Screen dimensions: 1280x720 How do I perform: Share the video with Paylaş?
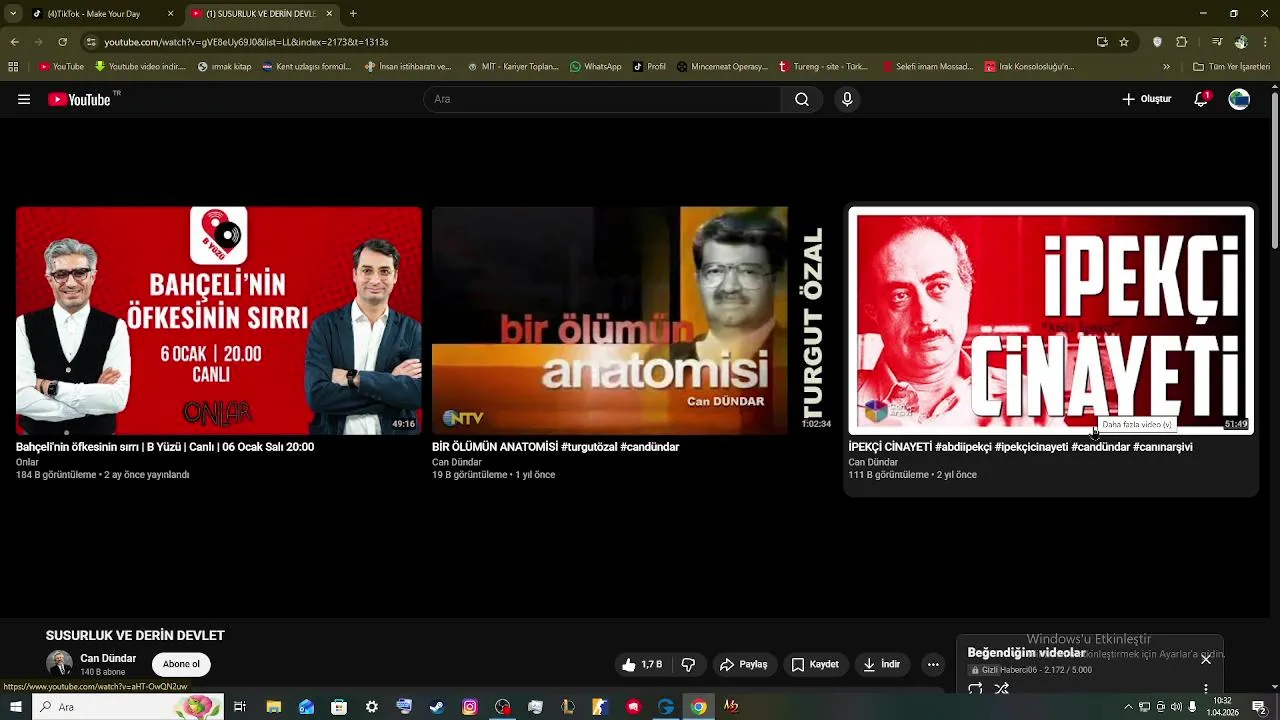743,664
